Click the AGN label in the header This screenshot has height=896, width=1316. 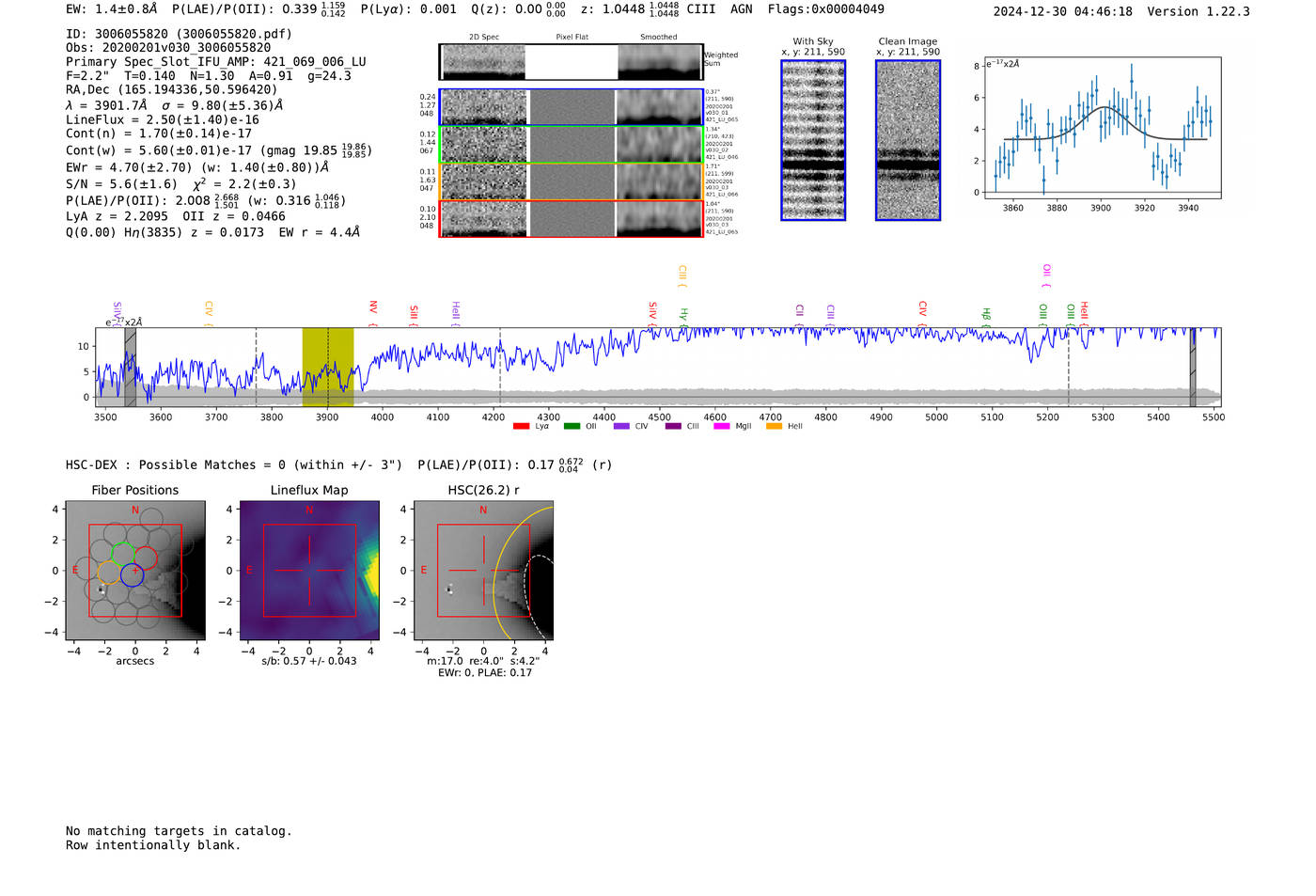click(742, 9)
